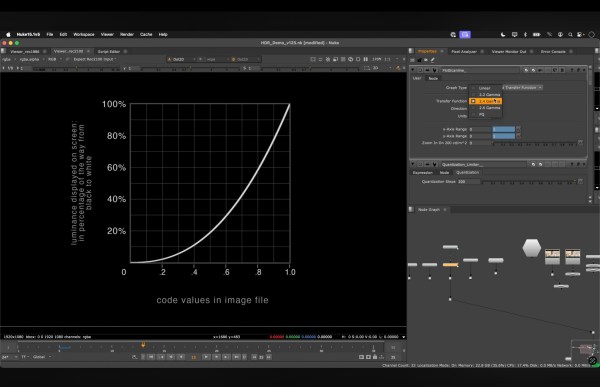Click the play forward button in timeline

[x=206, y=357]
